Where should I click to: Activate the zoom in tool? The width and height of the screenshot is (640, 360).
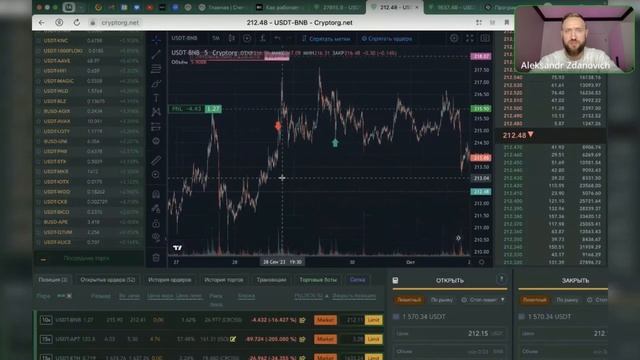coord(156,175)
